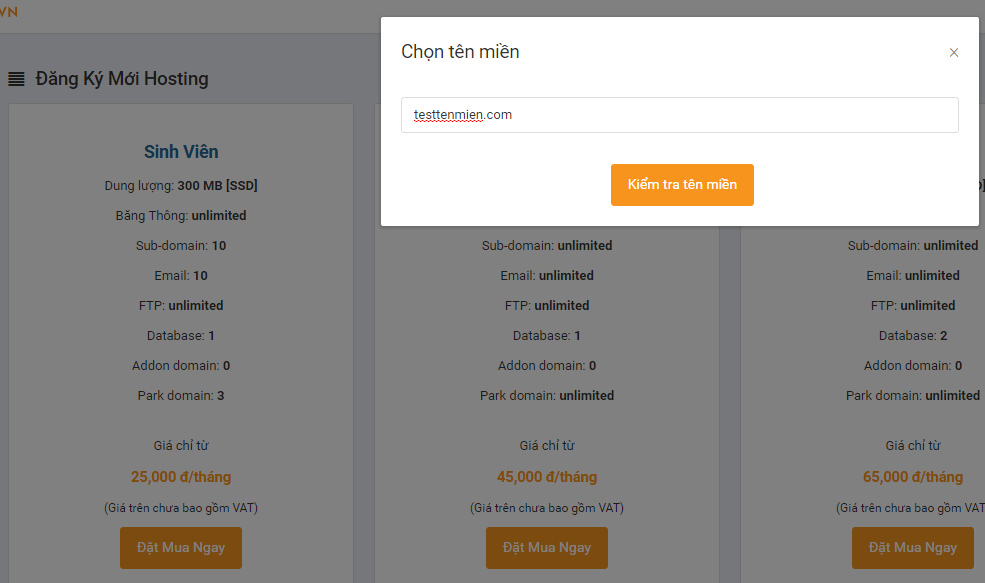Click Đặt Mua Ngay under 45,000 đ/tháng
Image resolution: width=985 pixels, height=583 pixels.
547,548
